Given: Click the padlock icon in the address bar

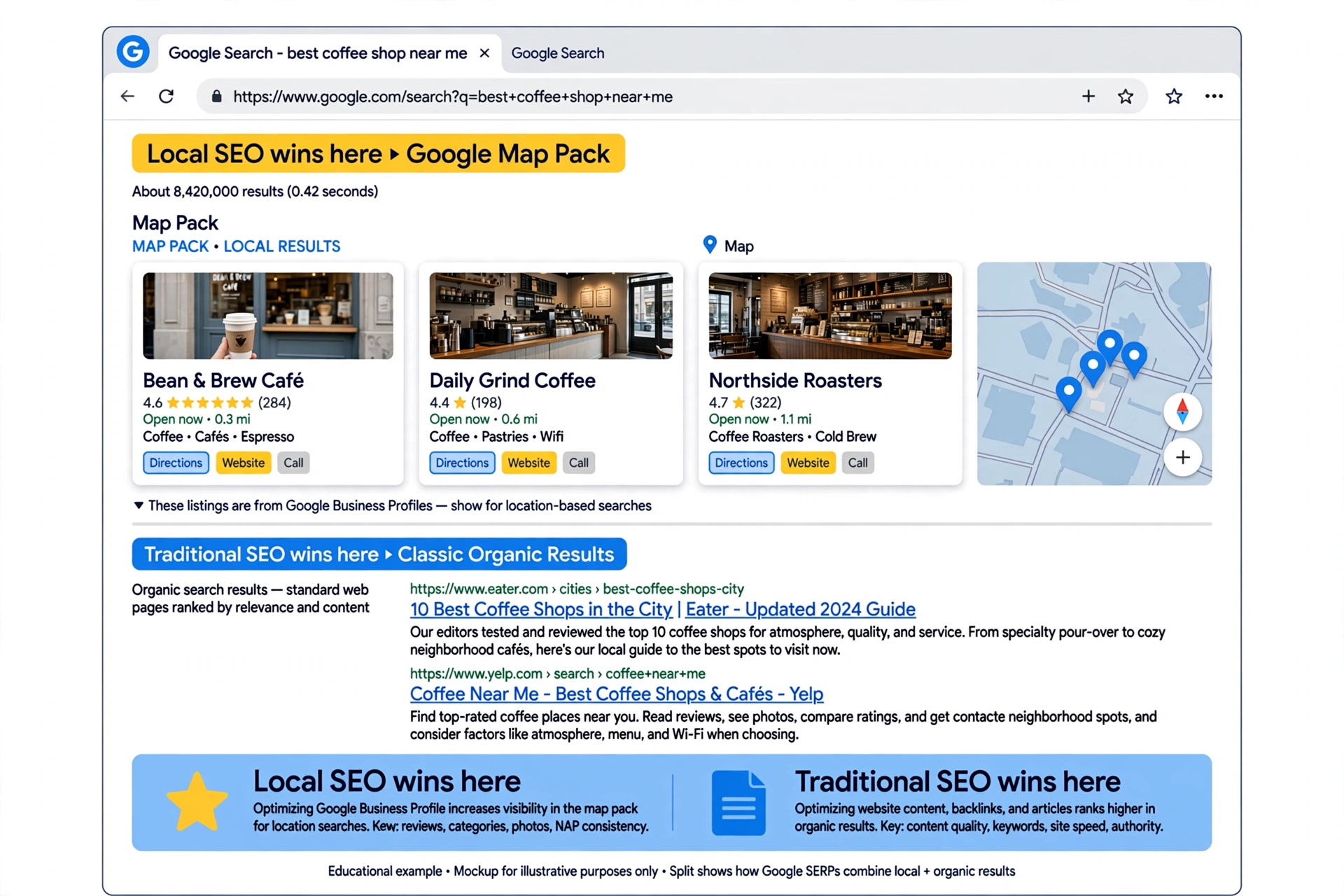Looking at the screenshot, I should (x=217, y=97).
